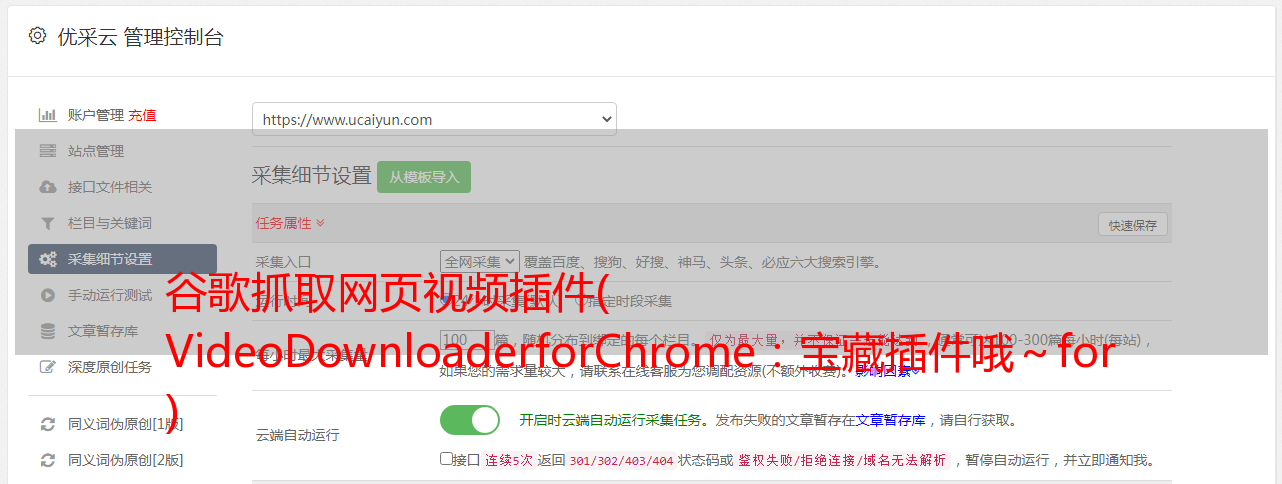Click the 同义词伪原创[1版] refresh icon
This screenshot has height=484, width=1282.
click(47, 424)
